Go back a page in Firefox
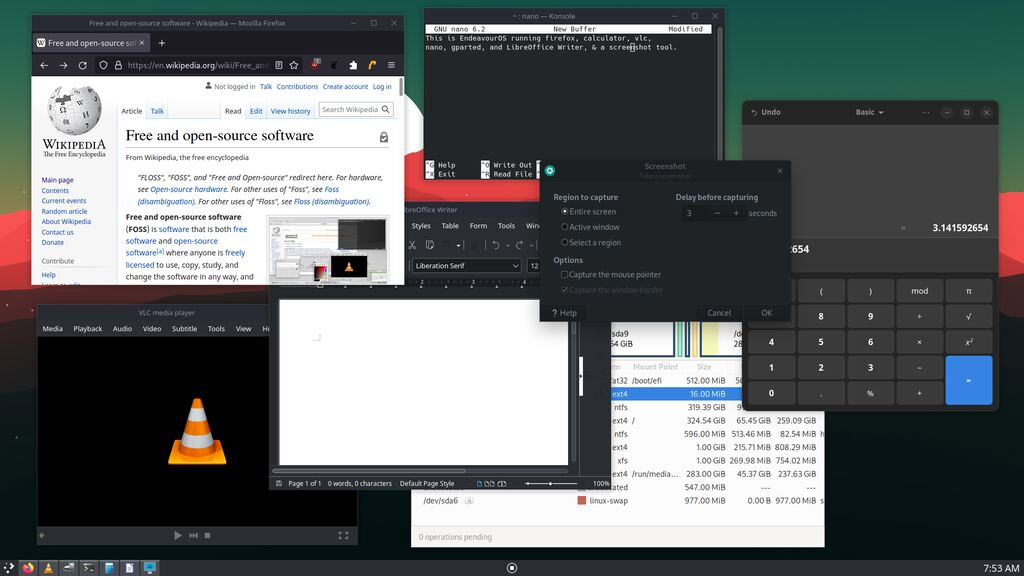1024x576 pixels. [x=44, y=65]
